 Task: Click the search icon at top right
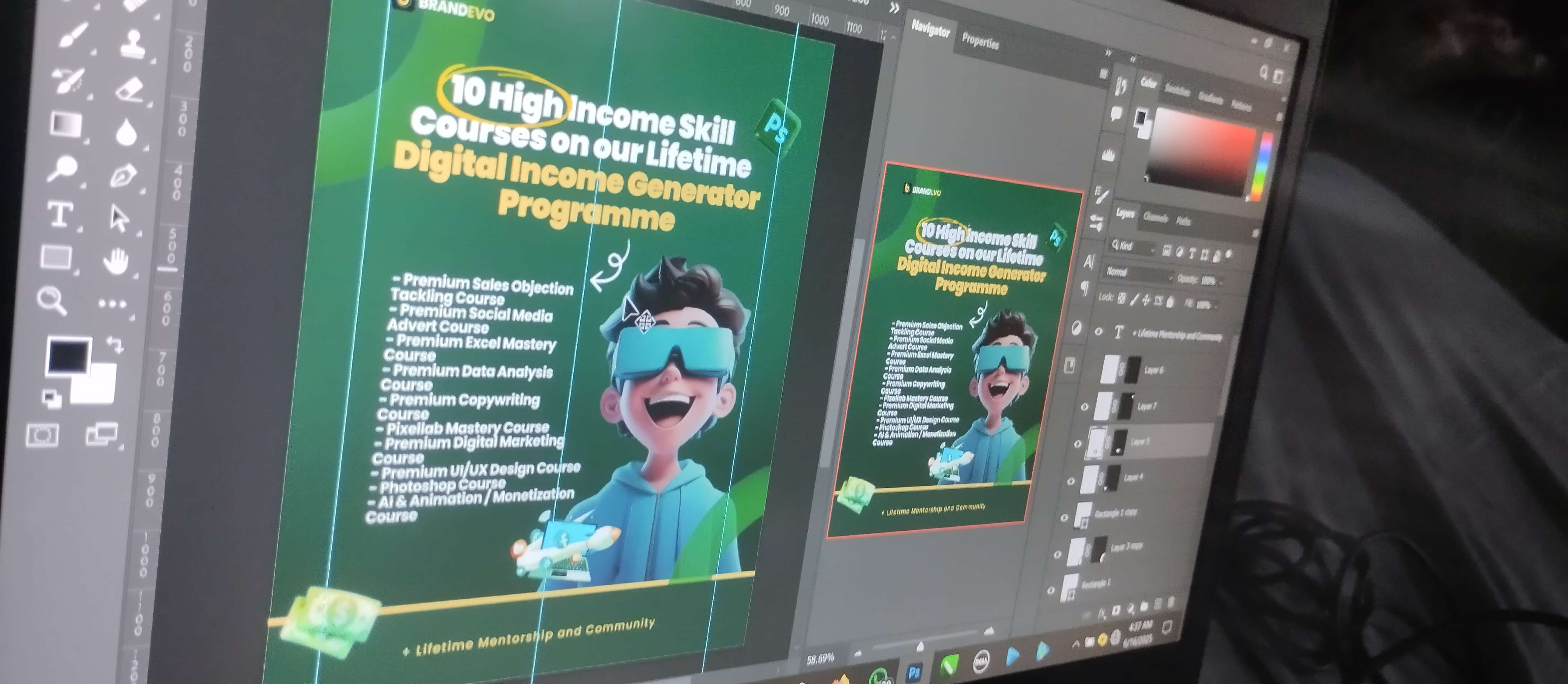tap(1264, 73)
